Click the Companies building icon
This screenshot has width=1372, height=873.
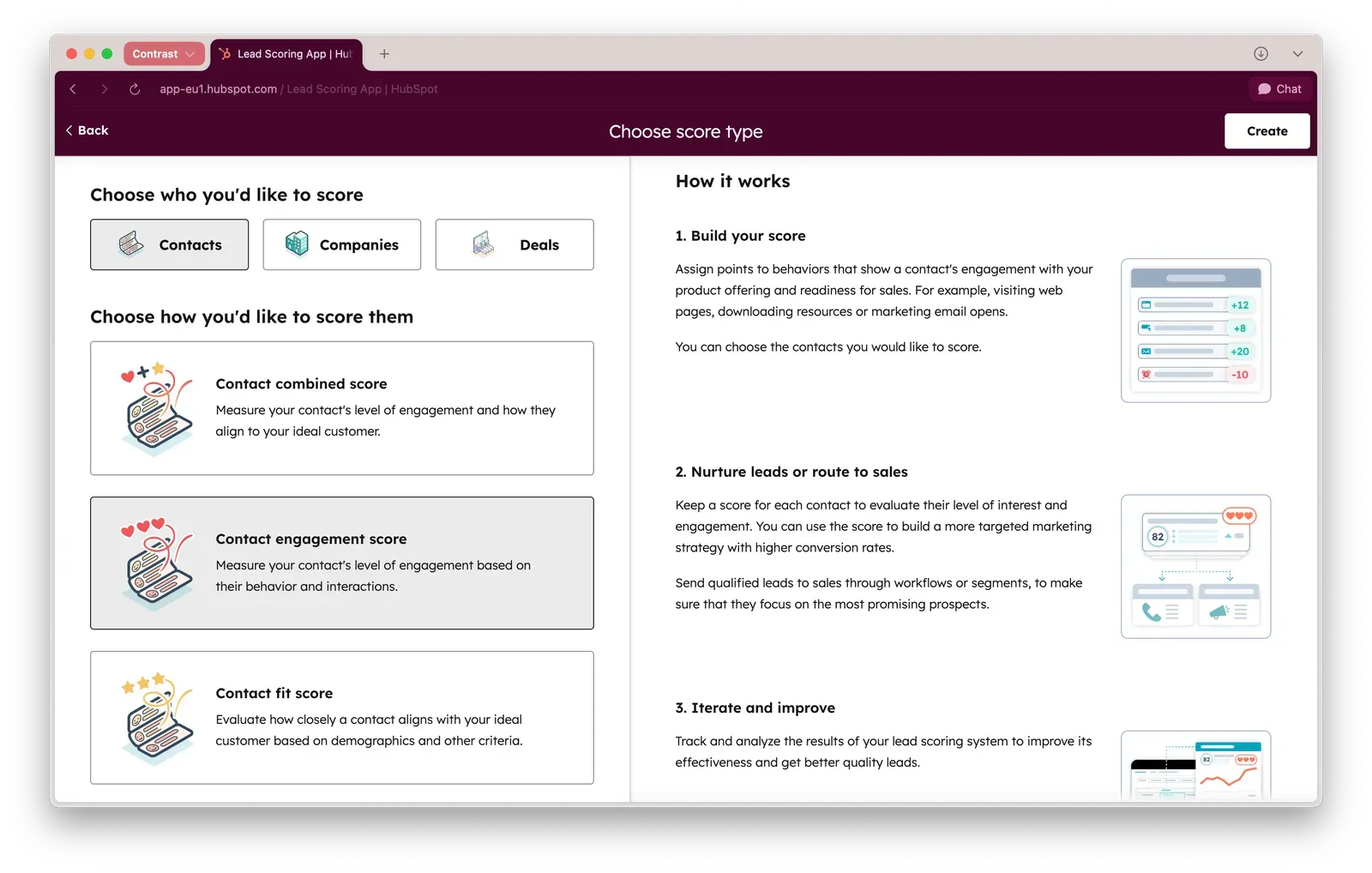(297, 244)
